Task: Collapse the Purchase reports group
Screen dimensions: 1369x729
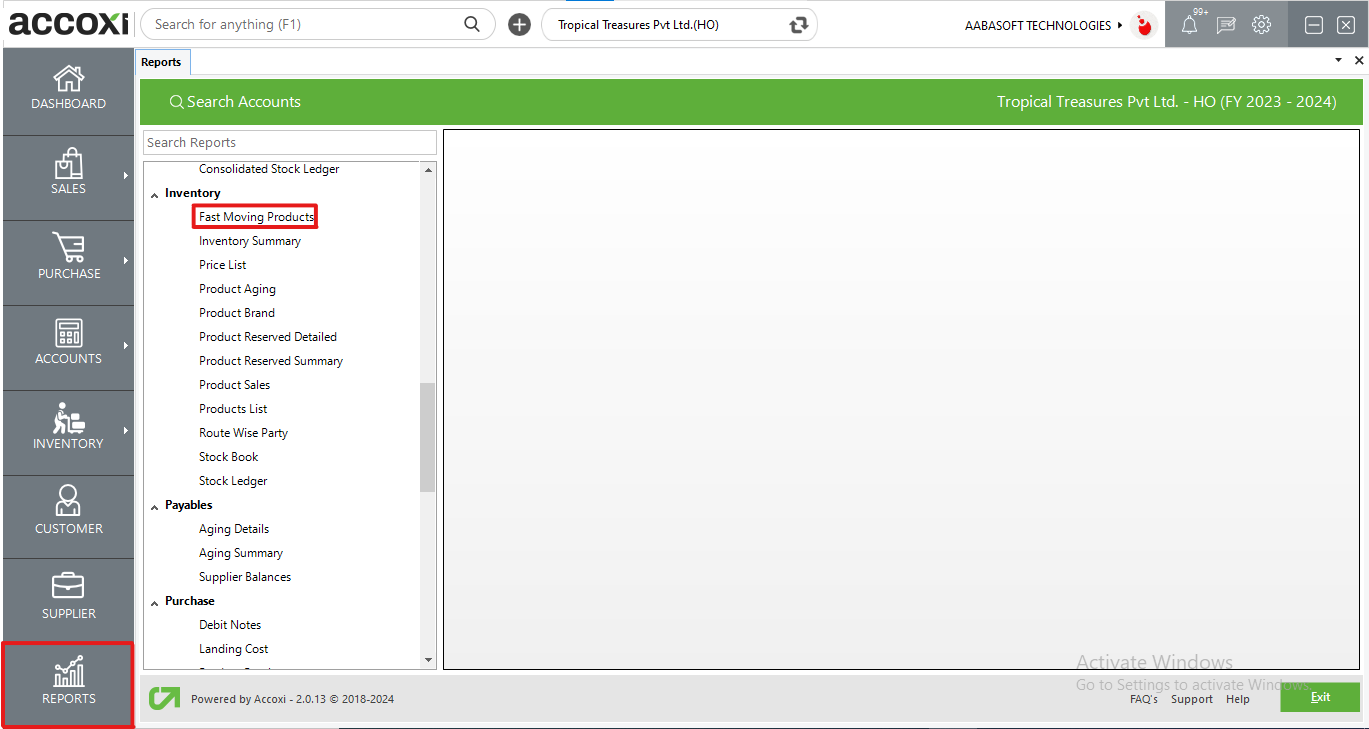Action: click(x=155, y=602)
